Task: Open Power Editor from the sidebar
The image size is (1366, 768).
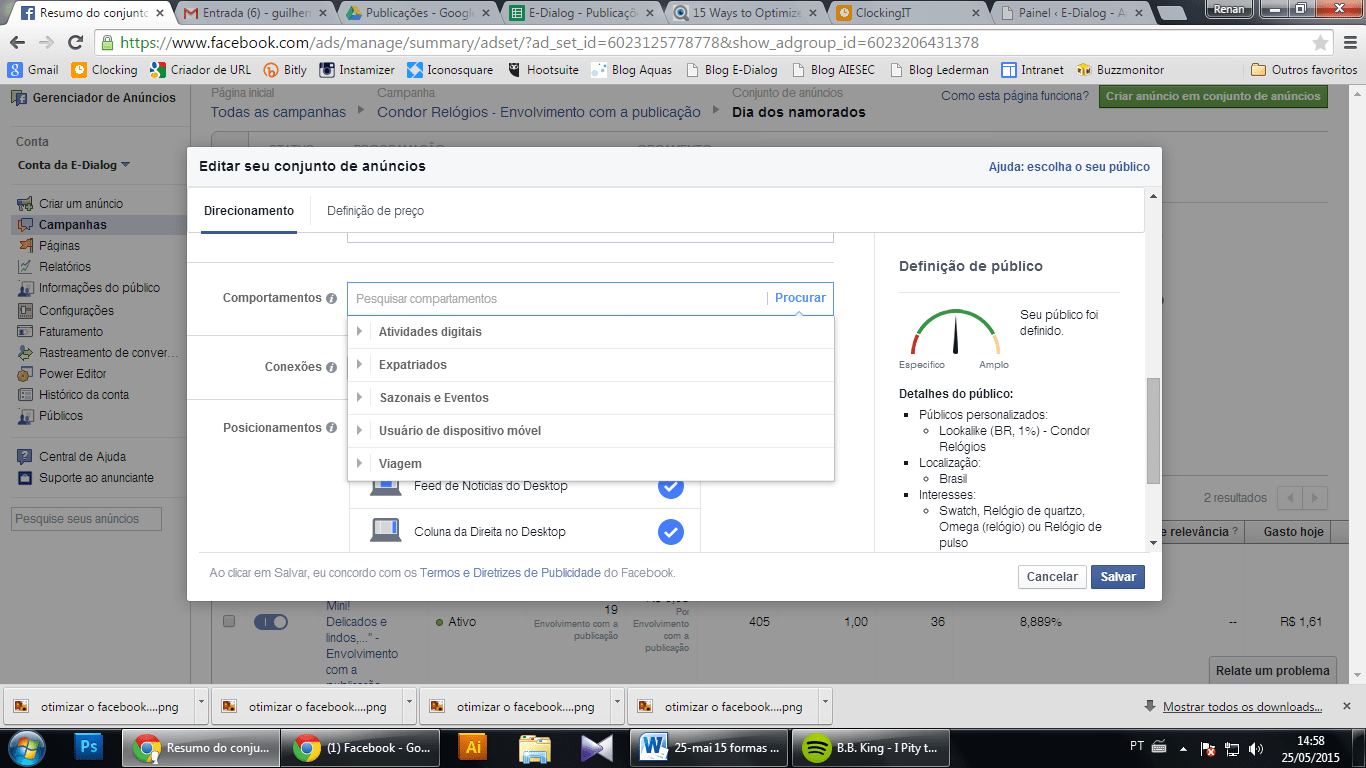Action: [72, 374]
